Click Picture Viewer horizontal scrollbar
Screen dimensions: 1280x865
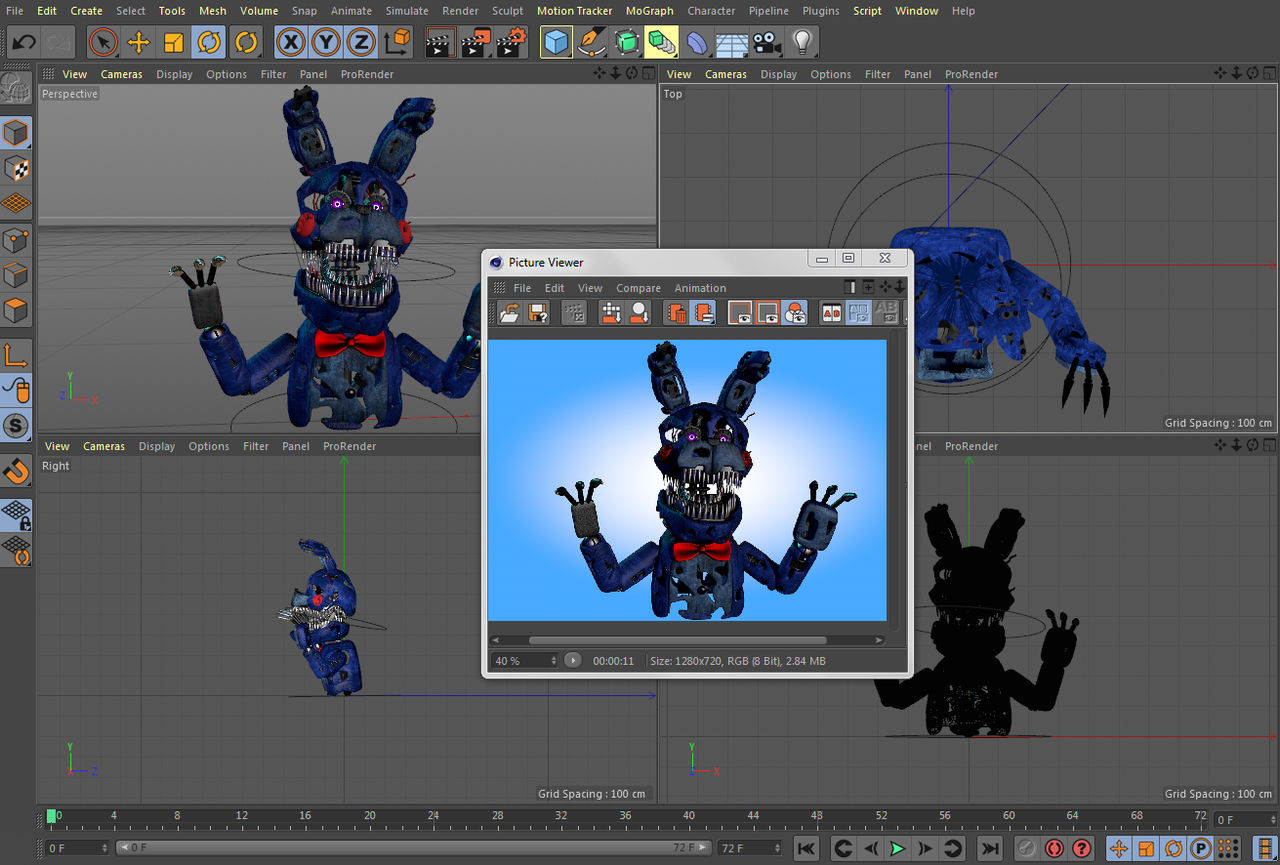pos(677,640)
